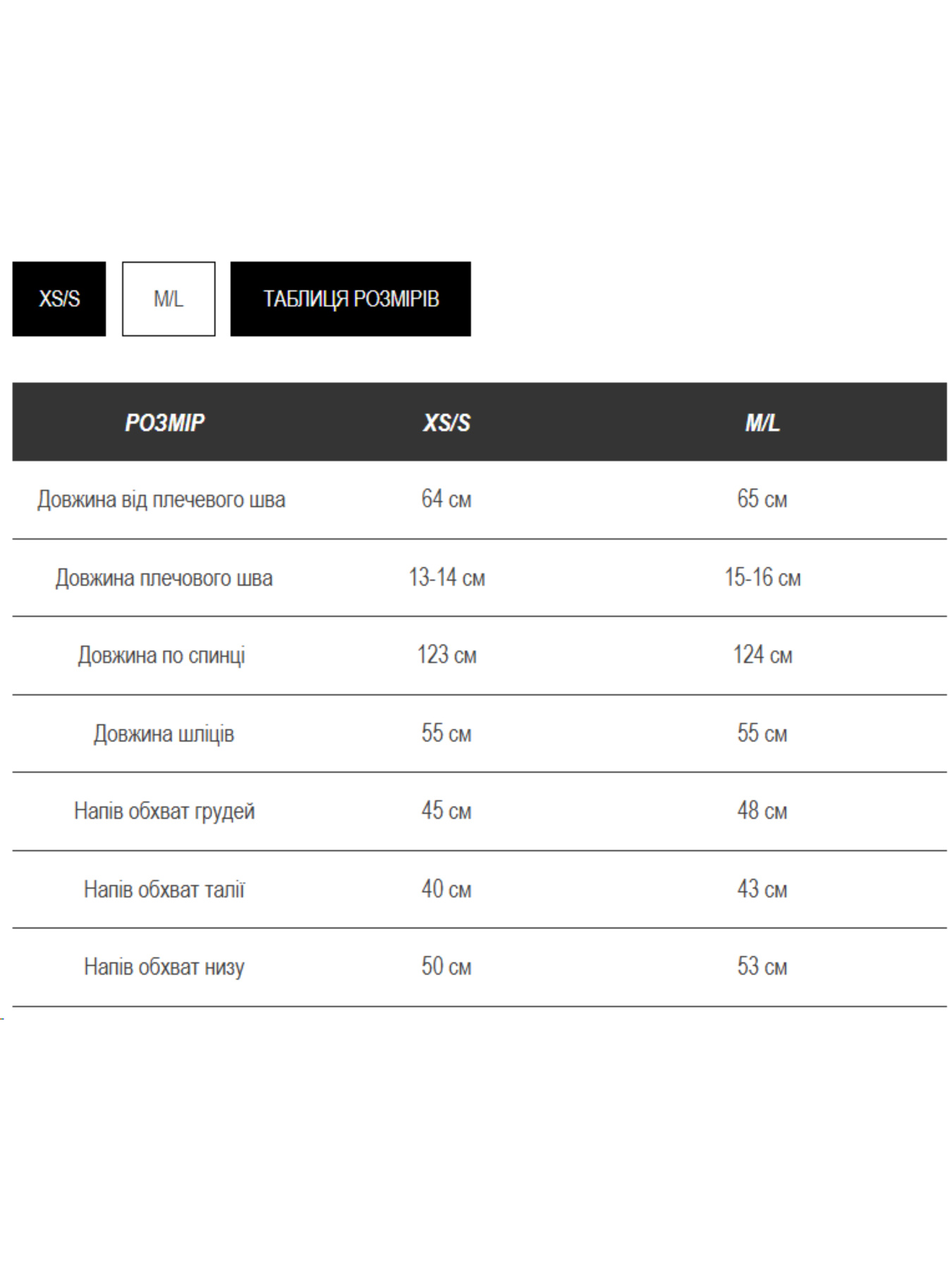
Task: Select the Напів обхват низу row label
Action: pyautogui.click(x=164, y=967)
